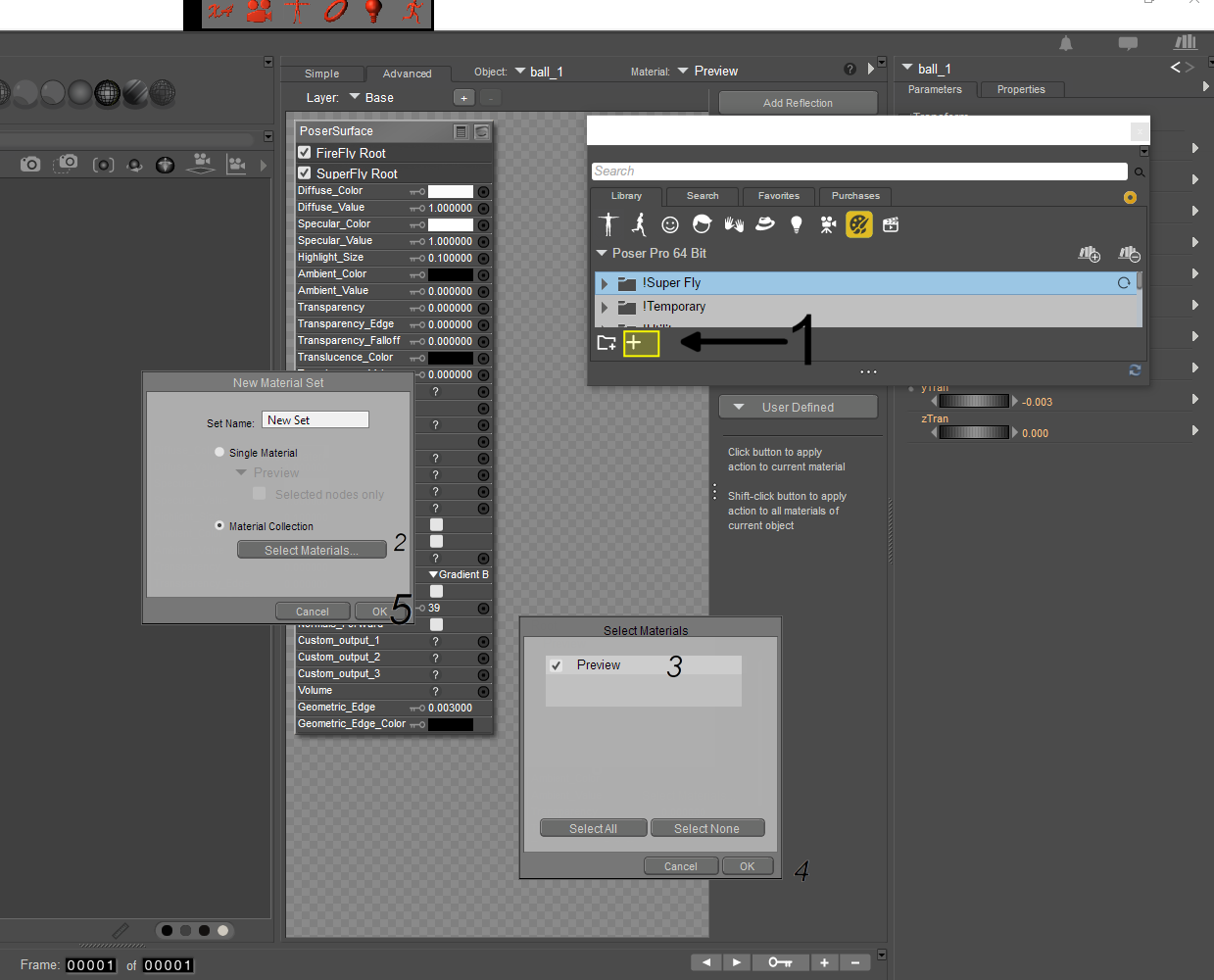Viewport: 1214px width, 980px height.
Task: Open the Favorites tab
Action: pyautogui.click(x=779, y=196)
